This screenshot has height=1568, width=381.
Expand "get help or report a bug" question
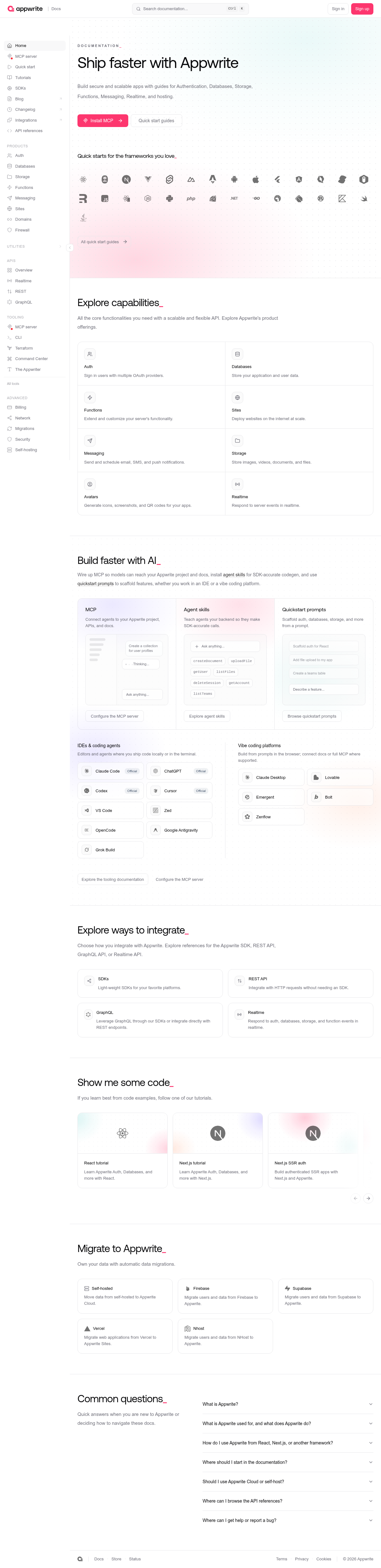pyautogui.click(x=287, y=1520)
